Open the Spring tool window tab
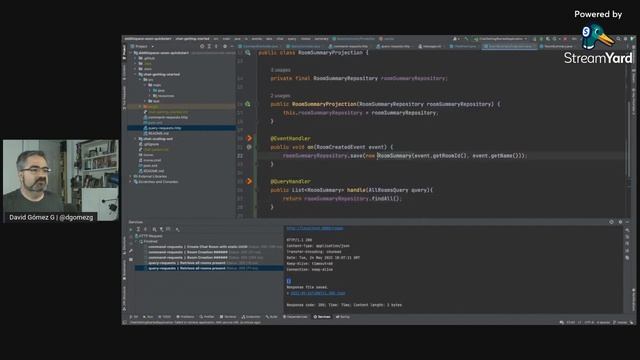 coord(343,317)
